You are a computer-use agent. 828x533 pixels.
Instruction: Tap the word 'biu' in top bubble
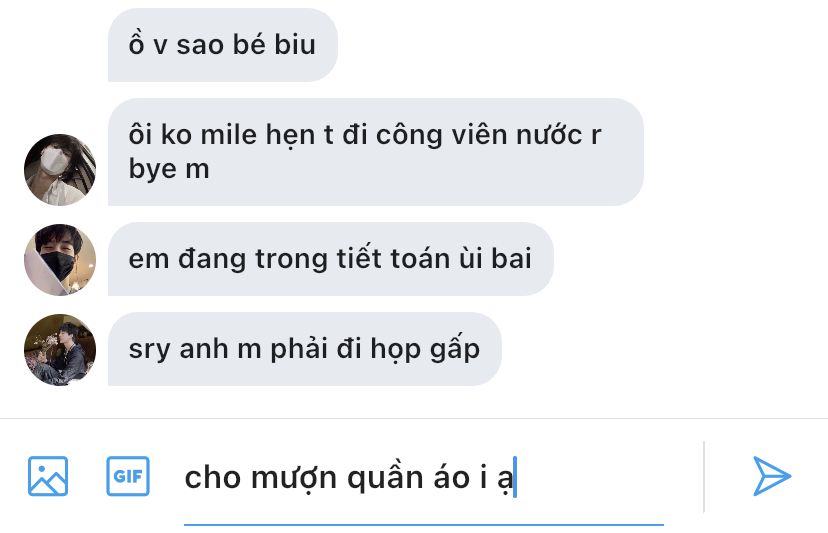(295, 44)
